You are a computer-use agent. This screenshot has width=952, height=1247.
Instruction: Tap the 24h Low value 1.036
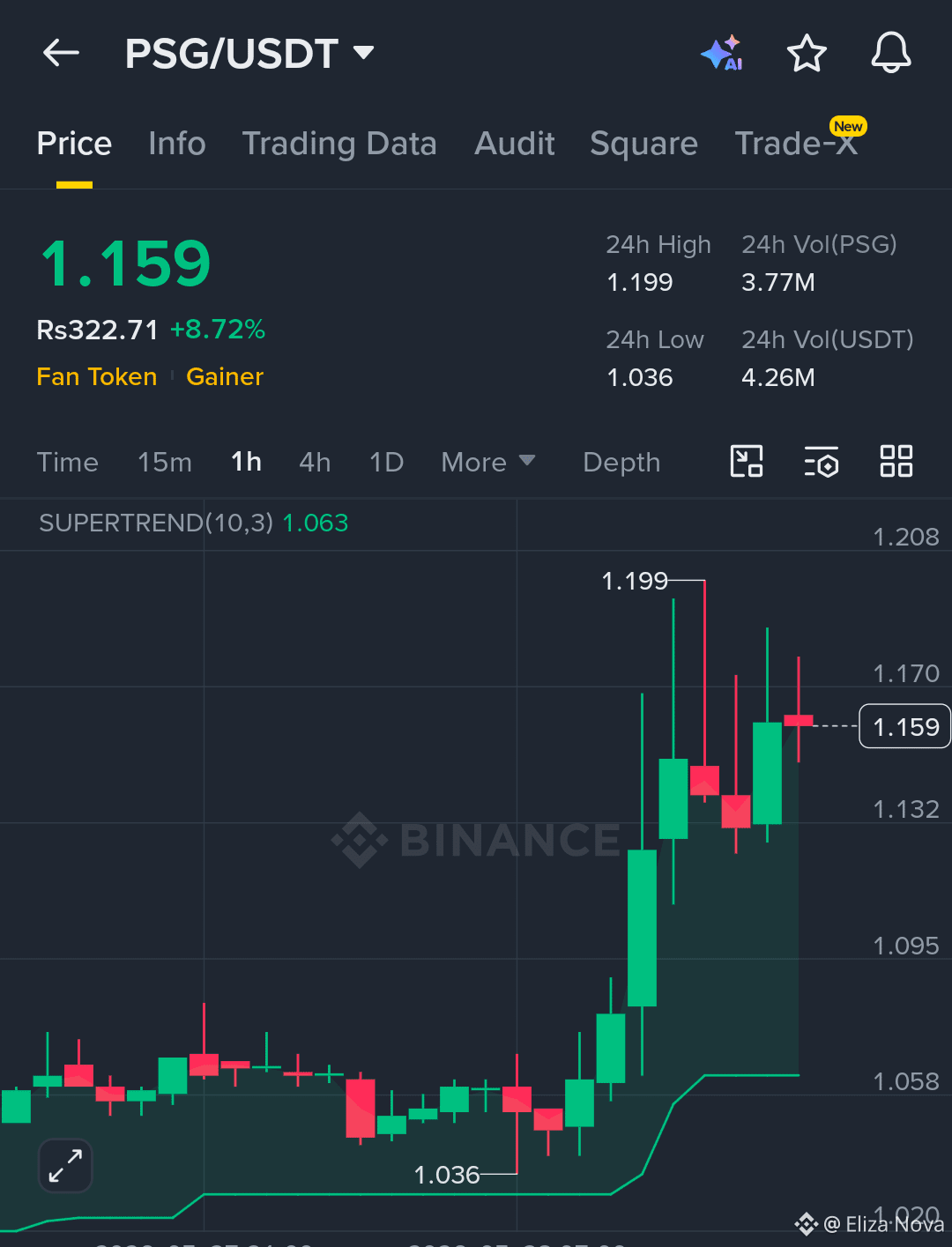click(640, 378)
